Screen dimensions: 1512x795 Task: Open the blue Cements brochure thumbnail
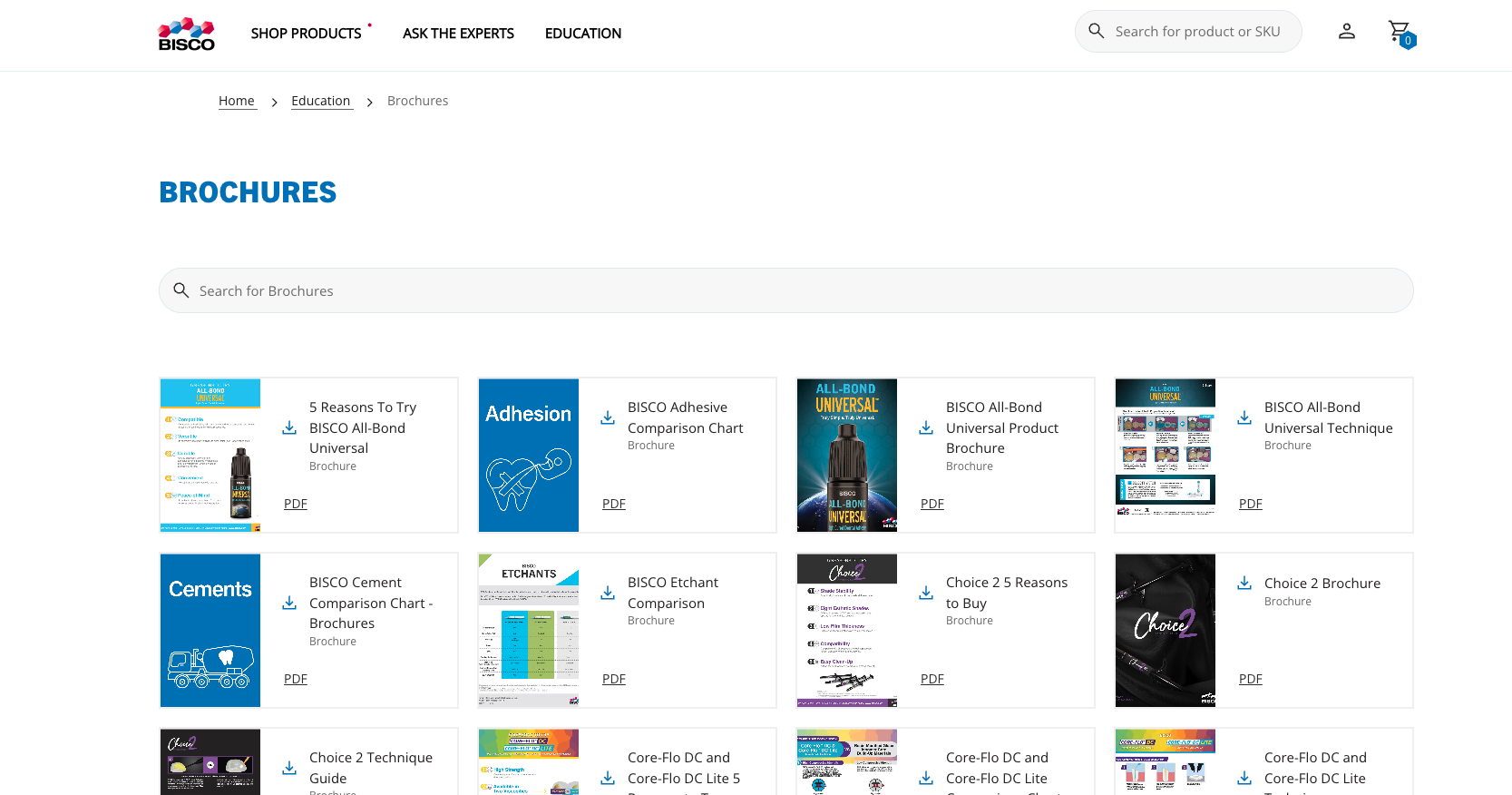(210, 630)
